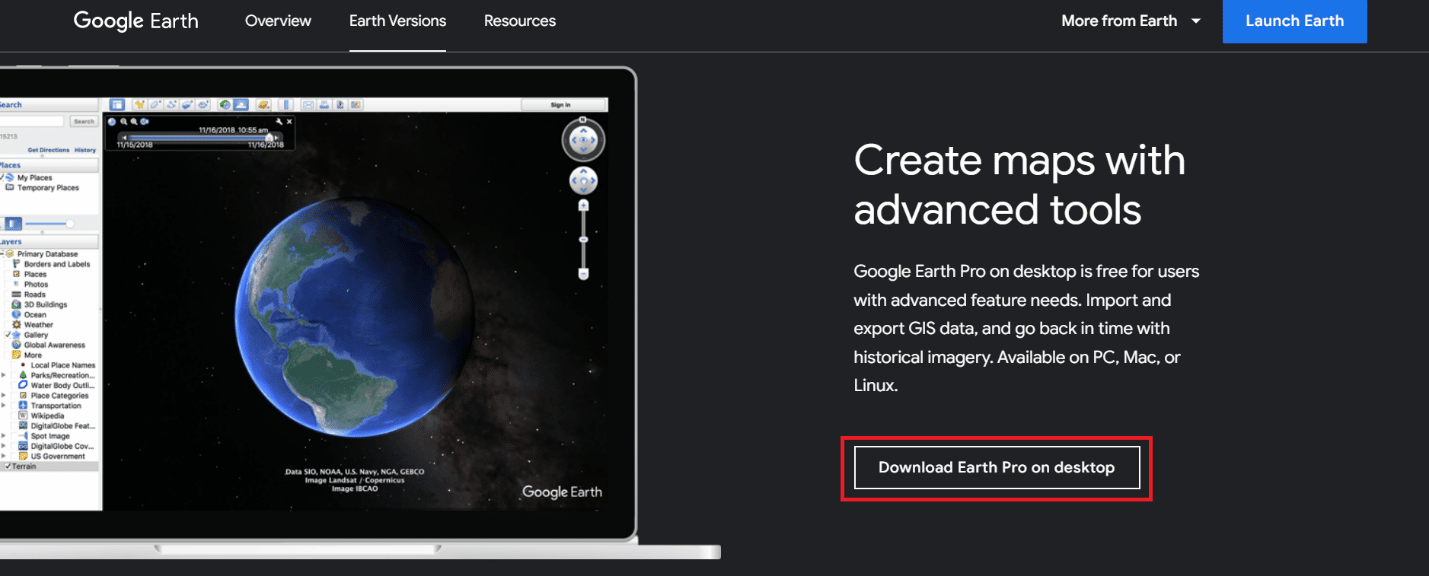The height and width of the screenshot is (576, 1429).
Task: Expand the Parks/Recreation layer arrow
Action: [3, 375]
